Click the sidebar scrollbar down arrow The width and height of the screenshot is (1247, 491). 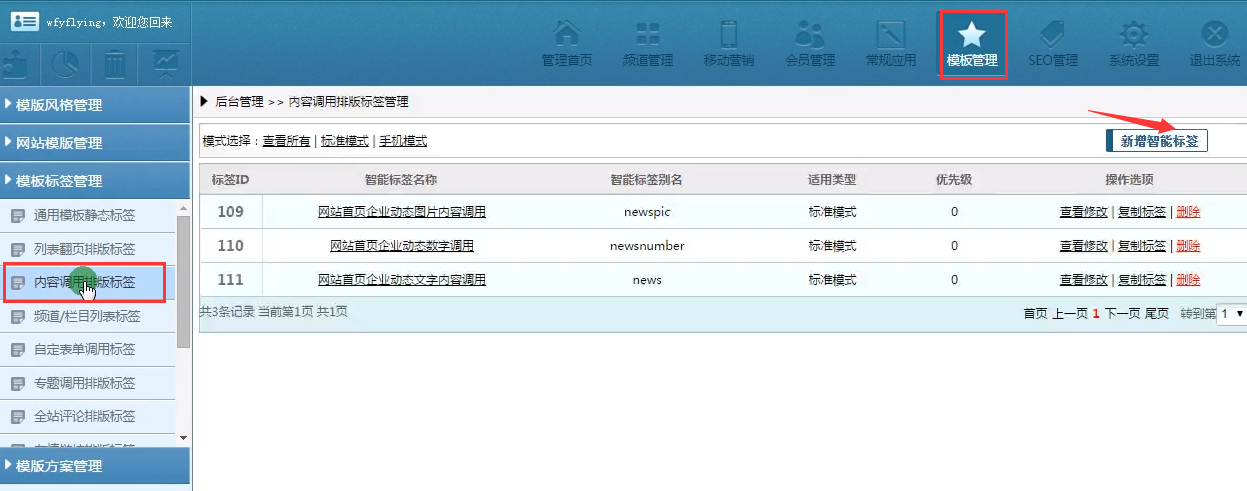click(182, 437)
